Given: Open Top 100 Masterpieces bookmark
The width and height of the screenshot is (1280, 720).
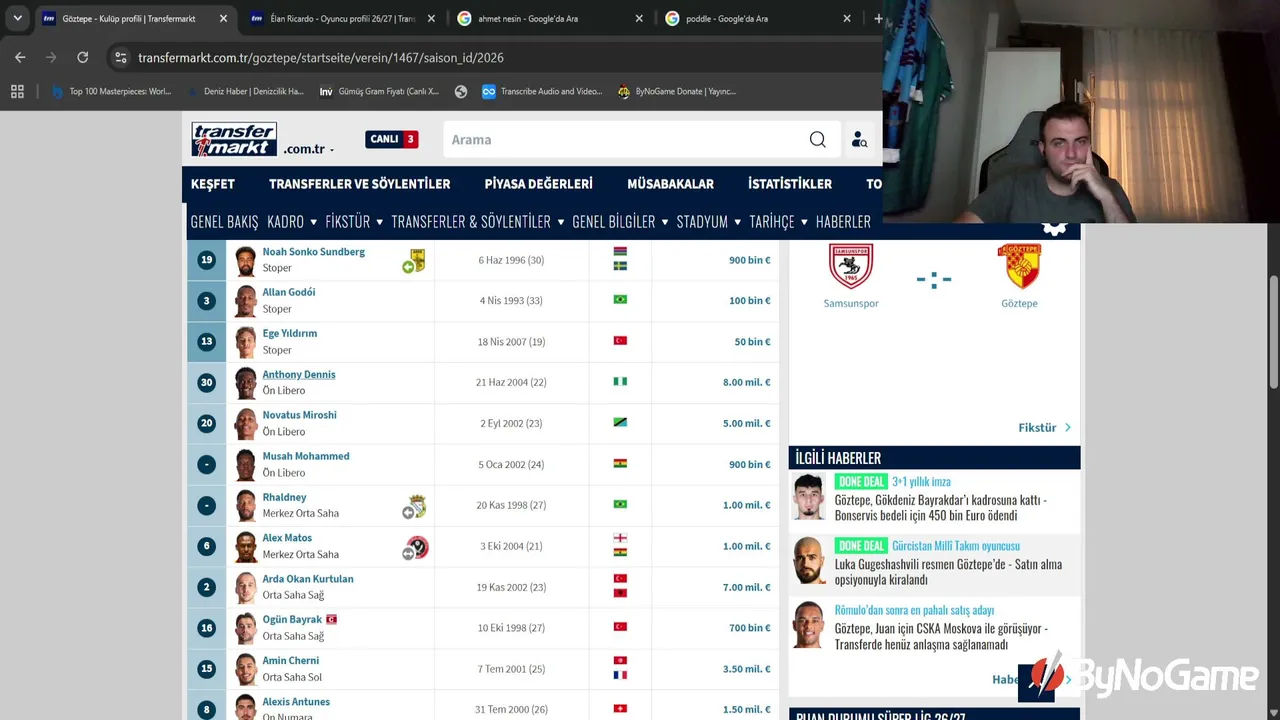Looking at the screenshot, I should [111, 91].
